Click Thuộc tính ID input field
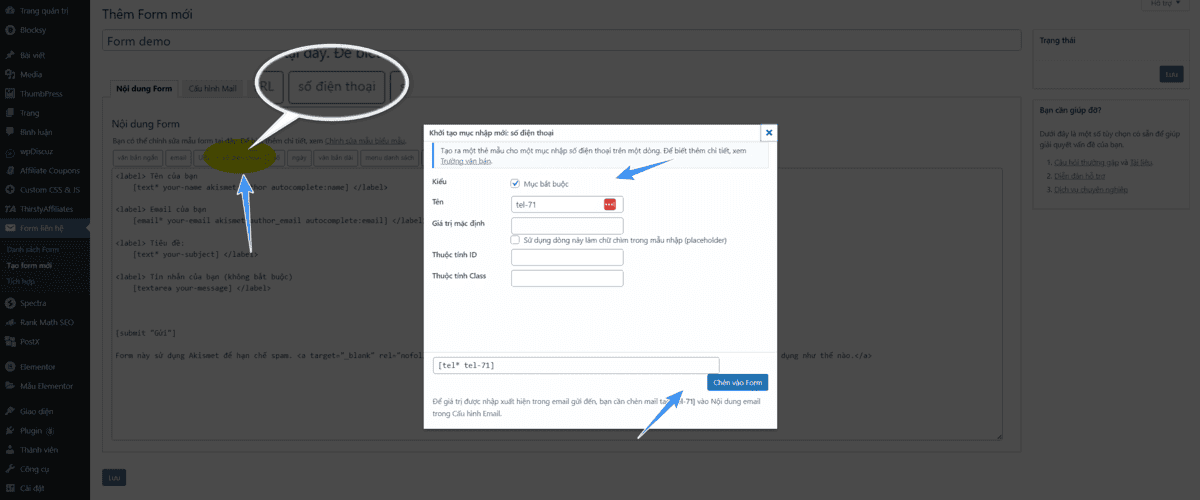1200x500 pixels. (567, 257)
